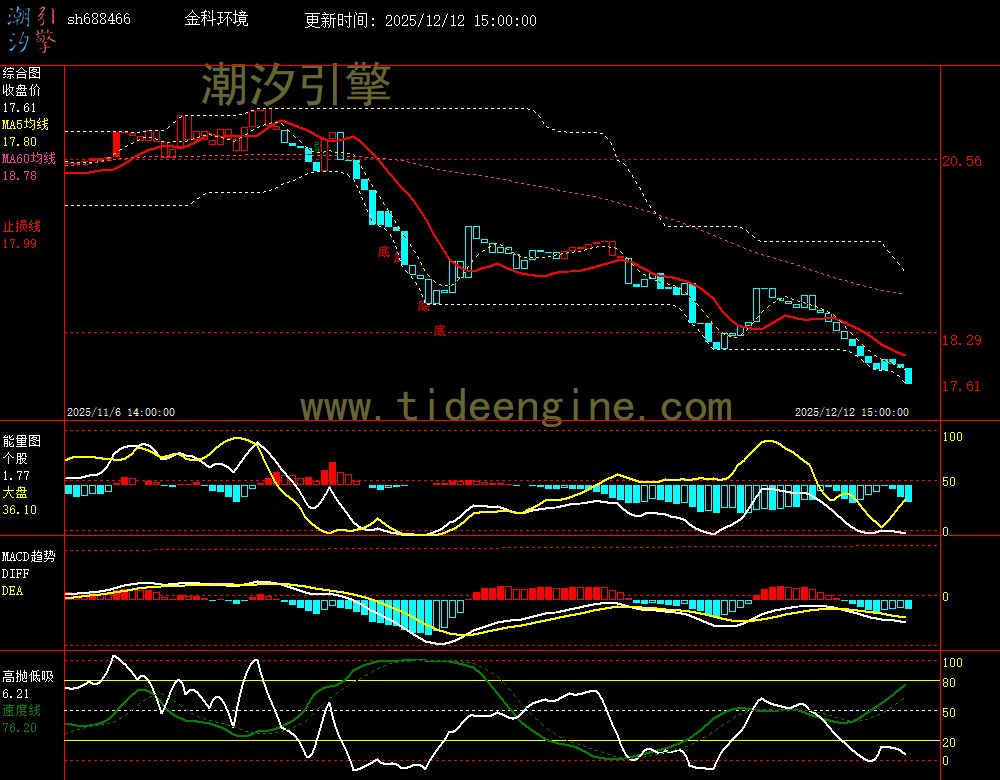Click the 更新时间 timestamp text

tap(419, 20)
